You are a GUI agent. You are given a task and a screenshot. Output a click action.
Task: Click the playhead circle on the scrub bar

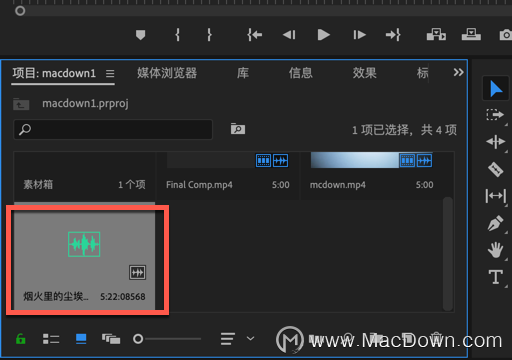(20, 11)
